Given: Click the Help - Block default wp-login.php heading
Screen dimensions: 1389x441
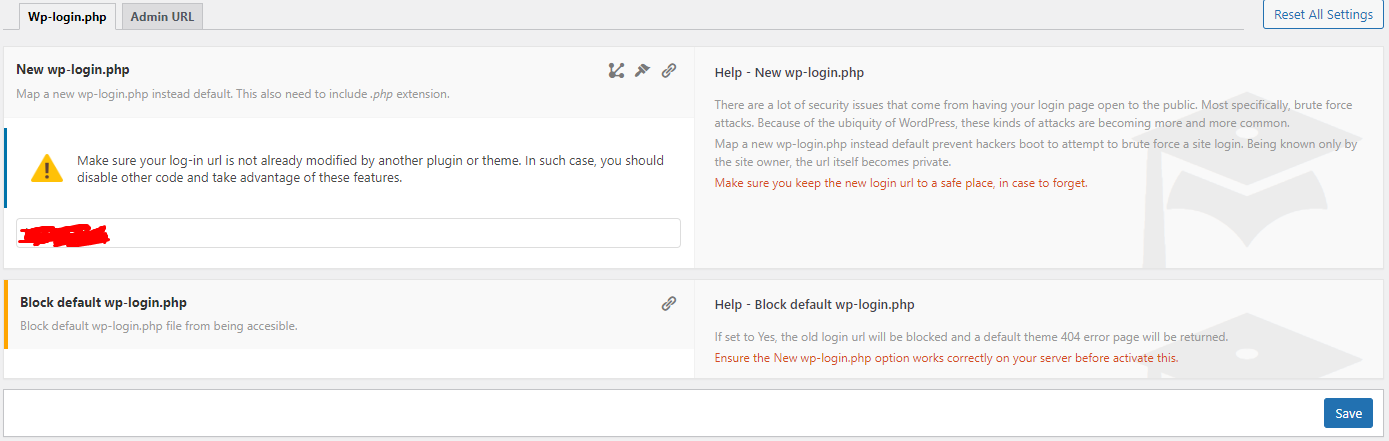Looking at the screenshot, I should (x=814, y=304).
